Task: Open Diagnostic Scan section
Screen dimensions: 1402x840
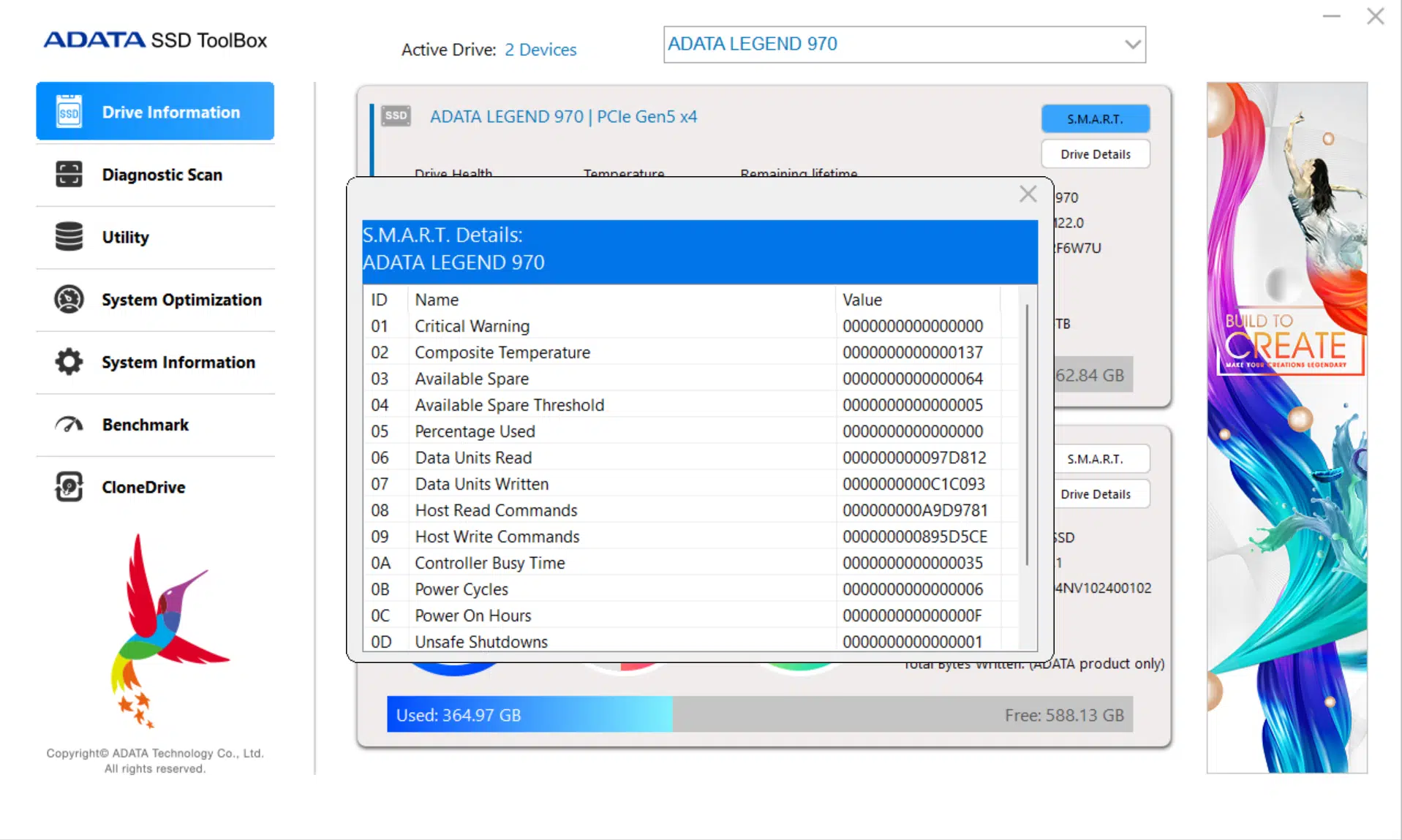Action: coord(155,174)
